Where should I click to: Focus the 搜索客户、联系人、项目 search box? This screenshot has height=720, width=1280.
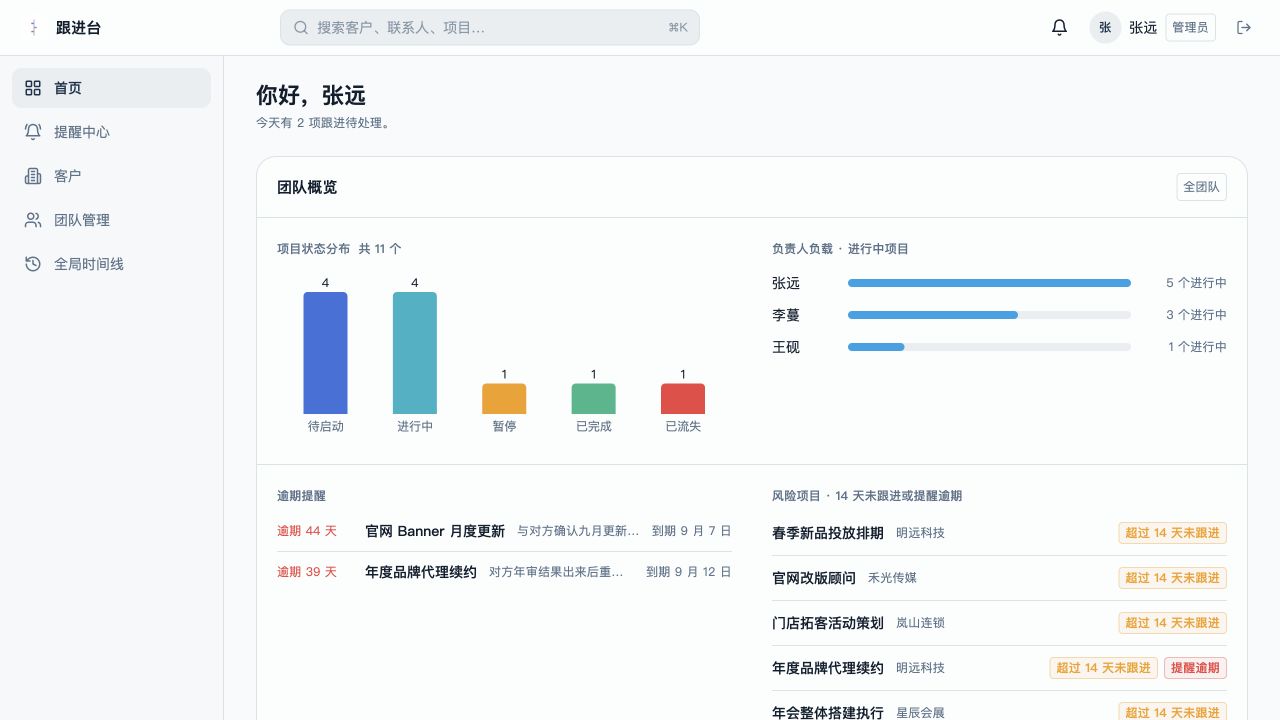pos(490,28)
